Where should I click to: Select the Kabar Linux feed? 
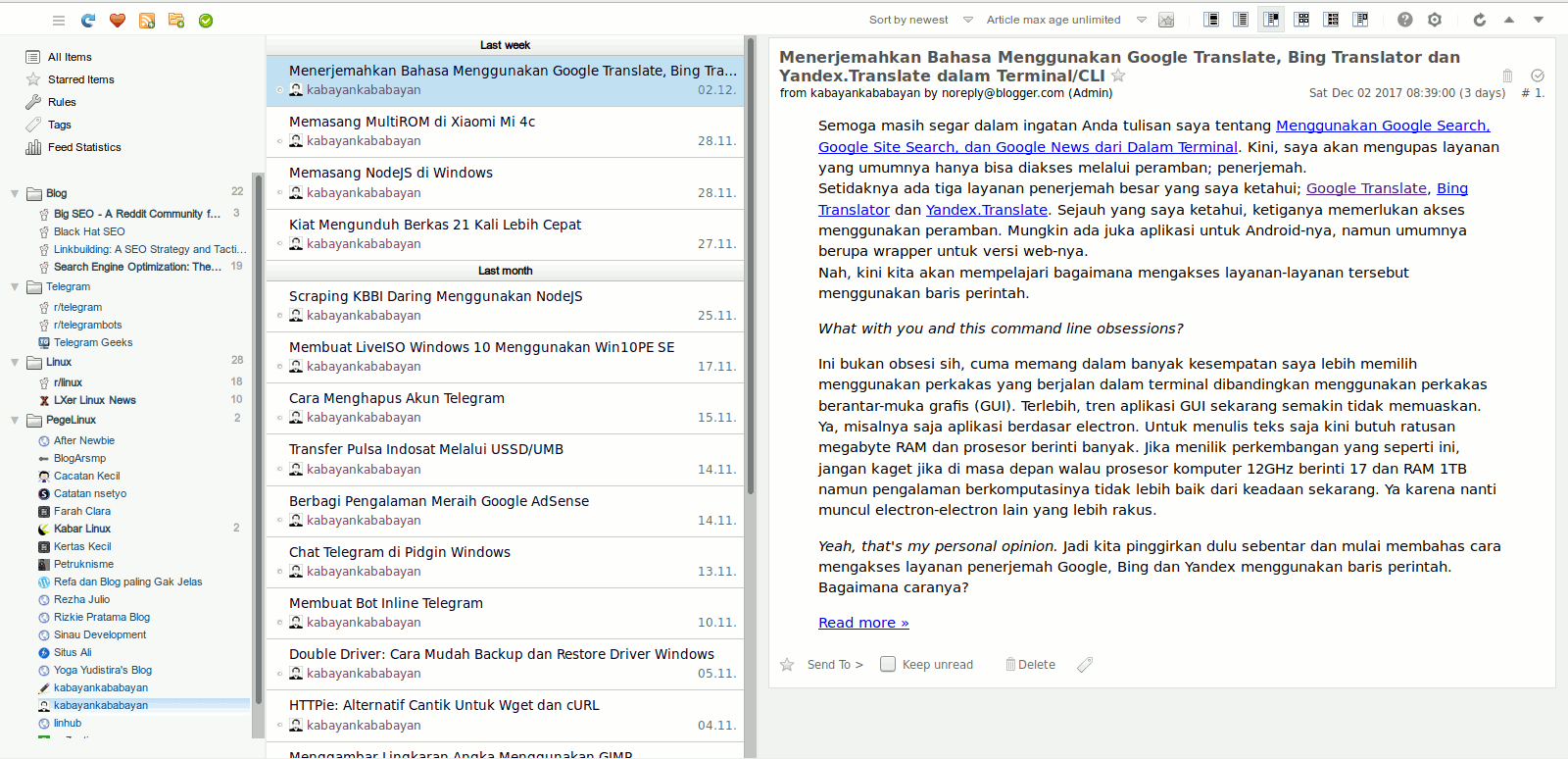(82, 529)
